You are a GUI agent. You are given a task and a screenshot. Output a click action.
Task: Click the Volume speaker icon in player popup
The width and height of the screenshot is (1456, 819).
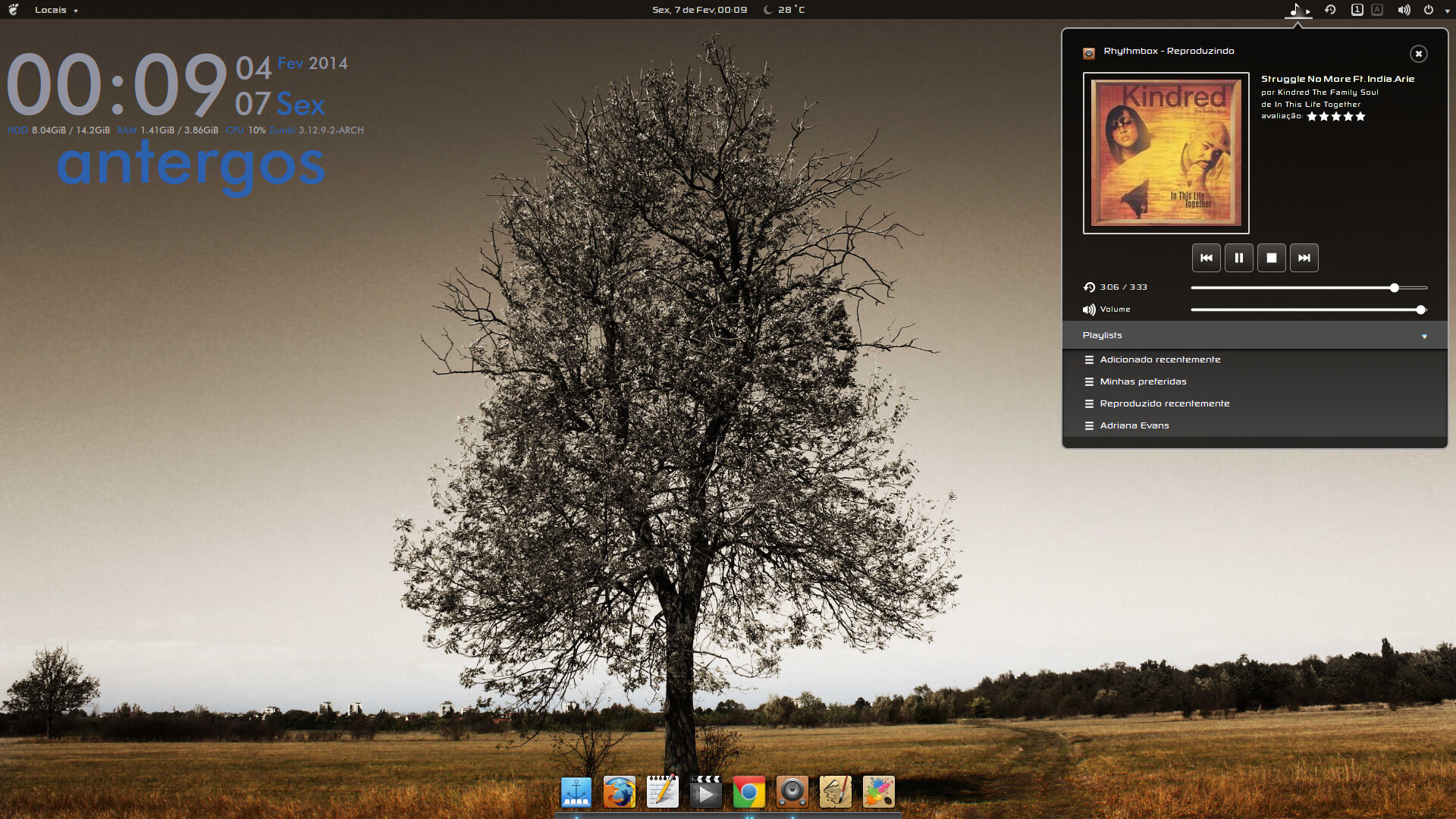pyautogui.click(x=1090, y=309)
